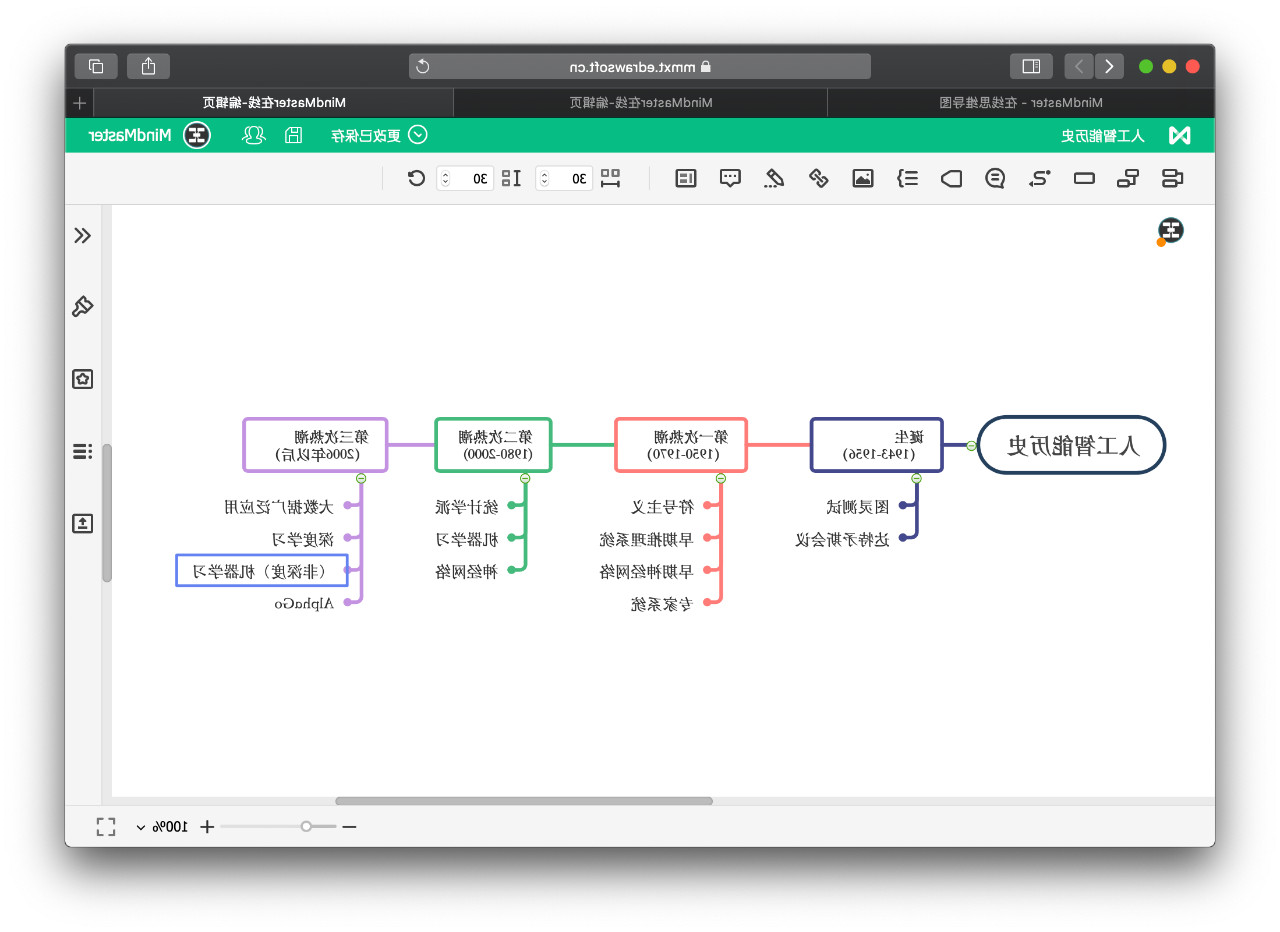This screenshot has height=932, width=1280.
Task: Switch to middle MindMaster在线-编辑页 tab
Action: [x=641, y=103]
